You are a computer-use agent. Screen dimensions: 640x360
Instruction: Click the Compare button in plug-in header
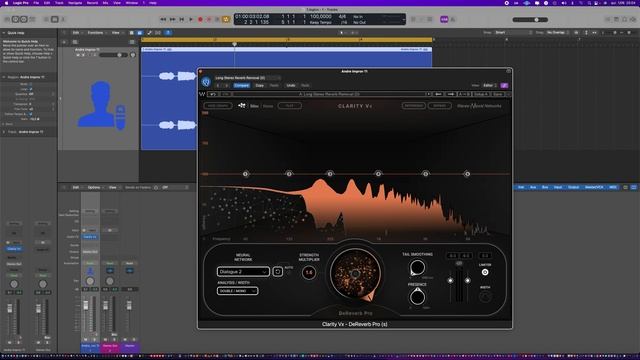(x=242, y=85)
